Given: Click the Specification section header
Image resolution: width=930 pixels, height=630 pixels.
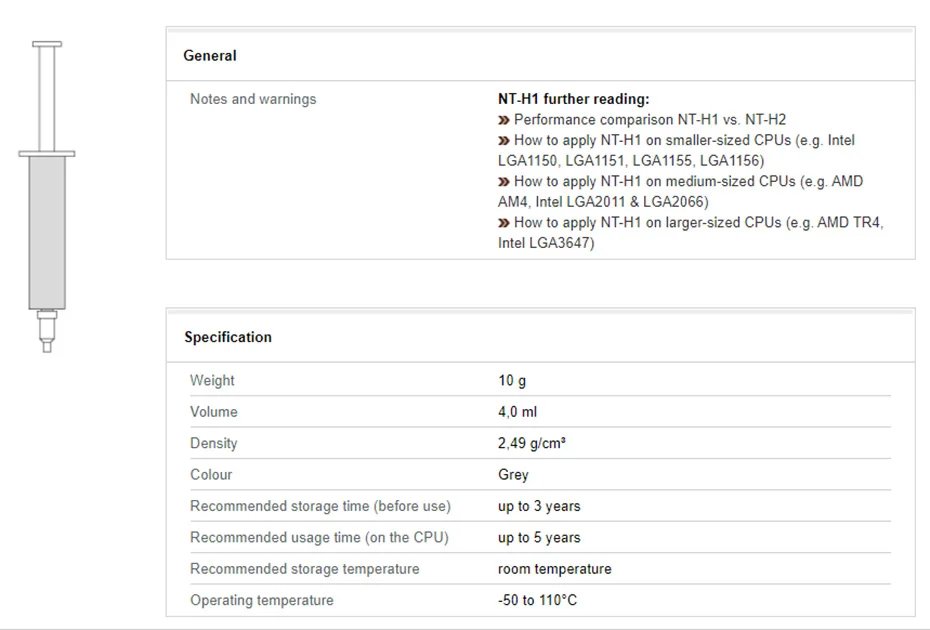Looking at the screenshot, I should coord(228,337).
